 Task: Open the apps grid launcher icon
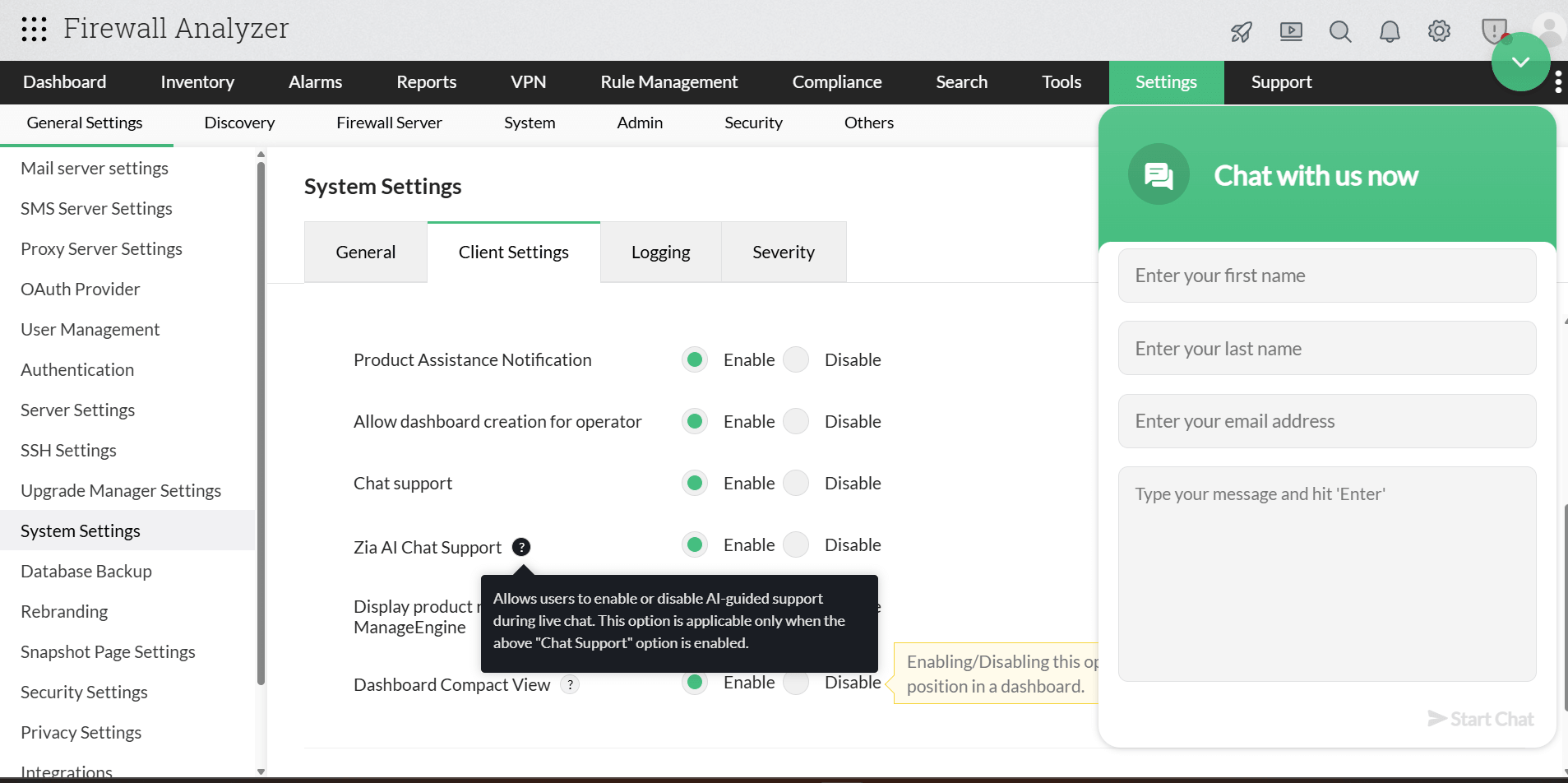pos(34,30)
